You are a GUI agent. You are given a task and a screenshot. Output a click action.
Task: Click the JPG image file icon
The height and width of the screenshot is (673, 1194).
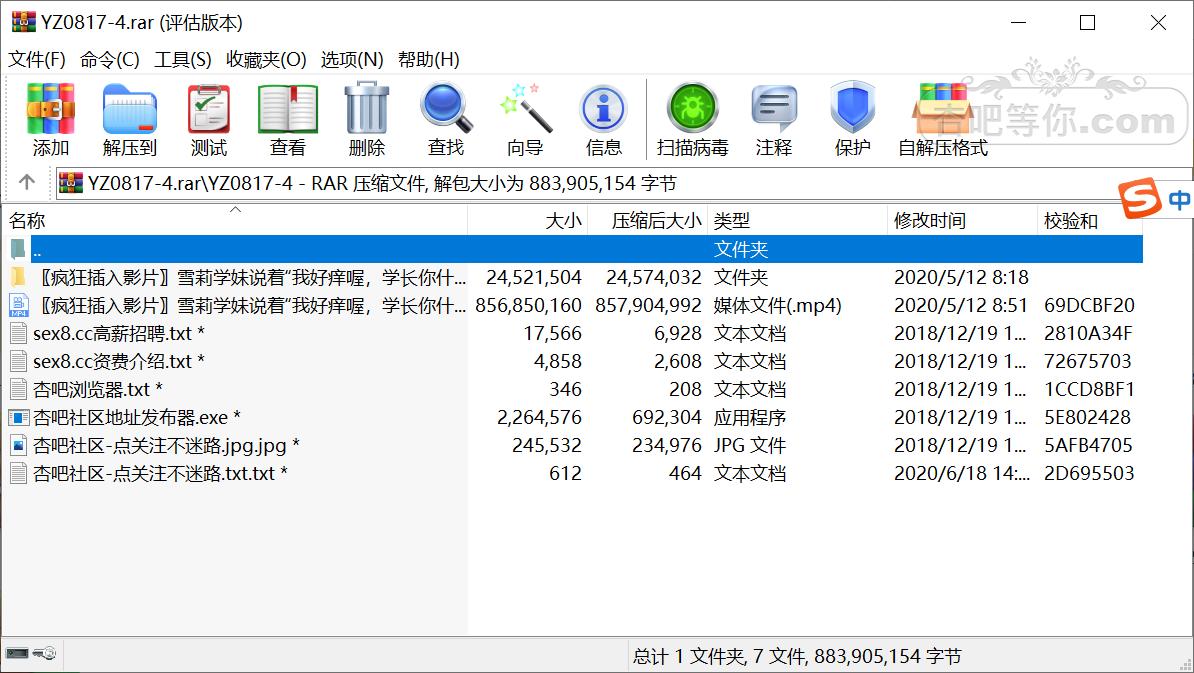(x=19, y=445)
